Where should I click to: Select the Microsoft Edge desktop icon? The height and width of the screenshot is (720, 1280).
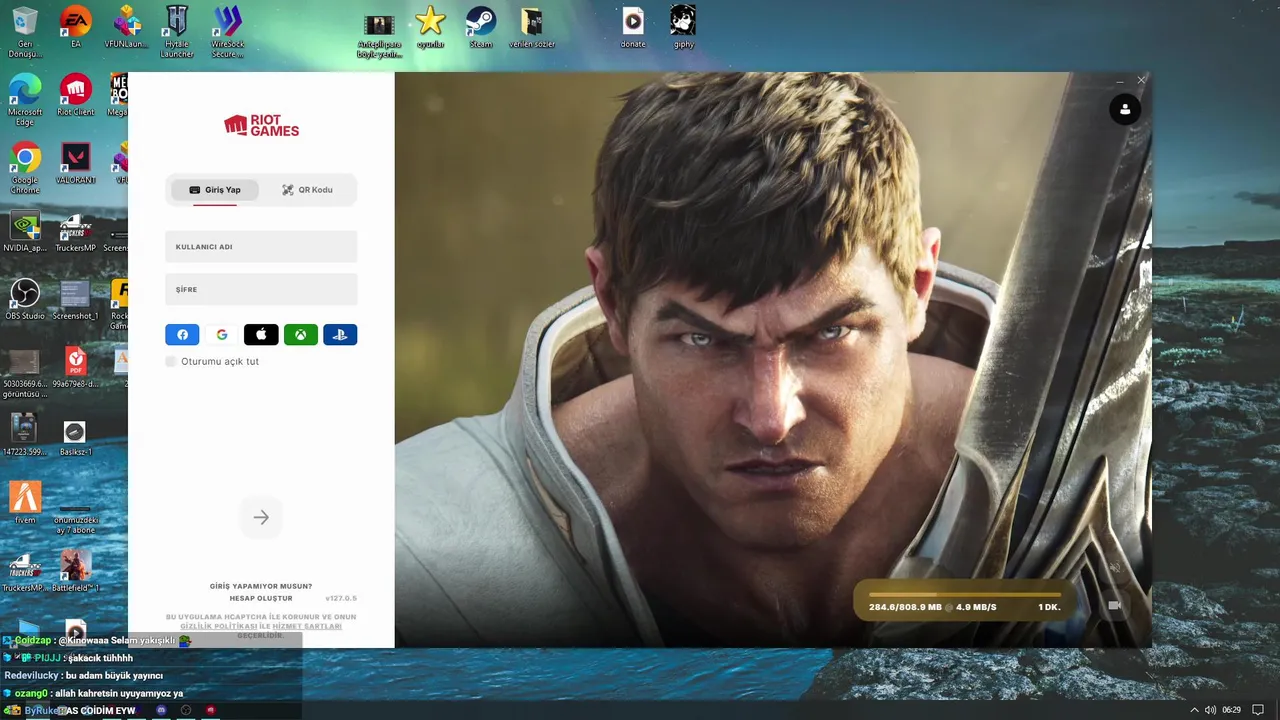[24, 100]
